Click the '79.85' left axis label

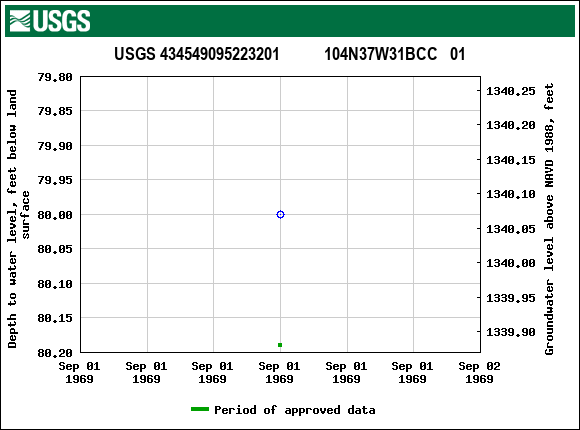tap(55, 111)
